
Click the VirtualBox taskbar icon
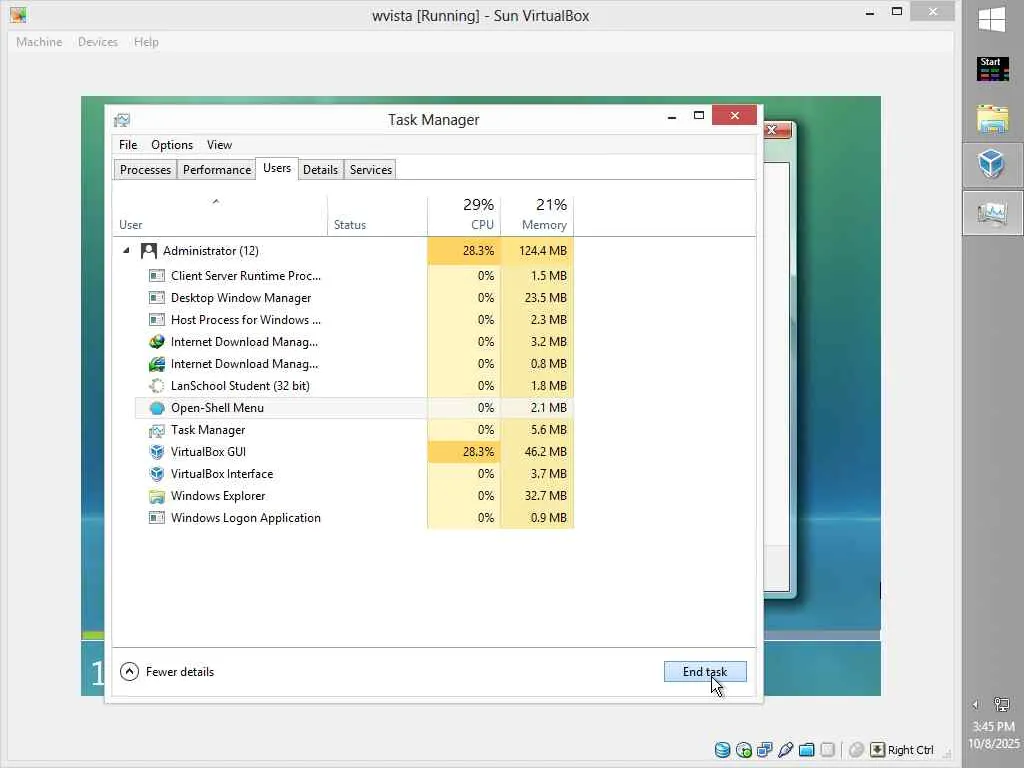(x=992, y=163)
